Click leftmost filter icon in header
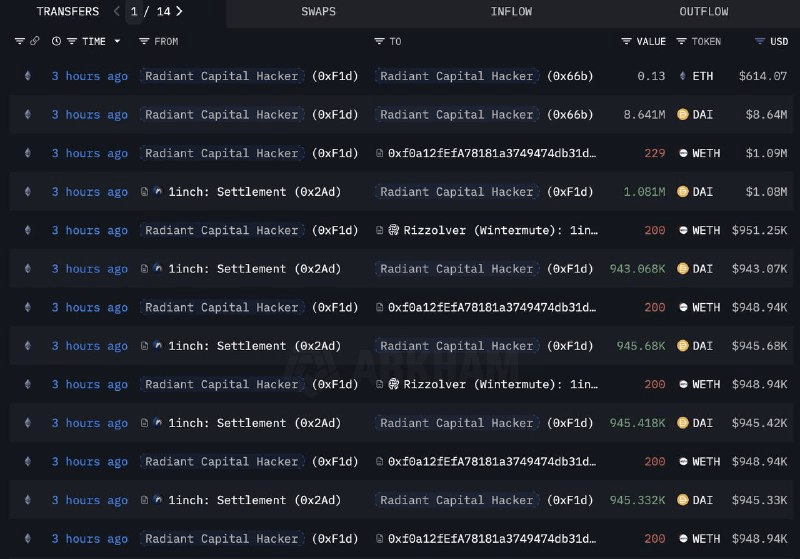The image size is (800, 559). pyautogui.click(x=19, y=41)
